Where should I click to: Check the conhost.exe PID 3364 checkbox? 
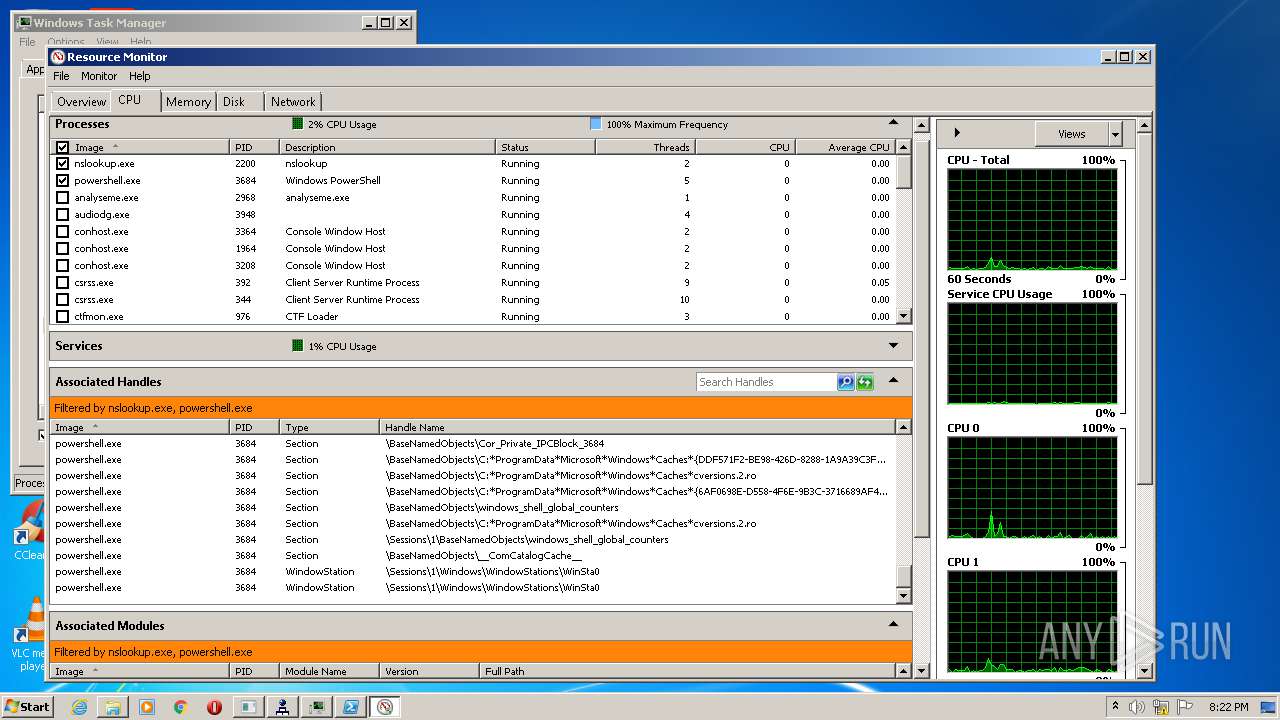point(63,231)
